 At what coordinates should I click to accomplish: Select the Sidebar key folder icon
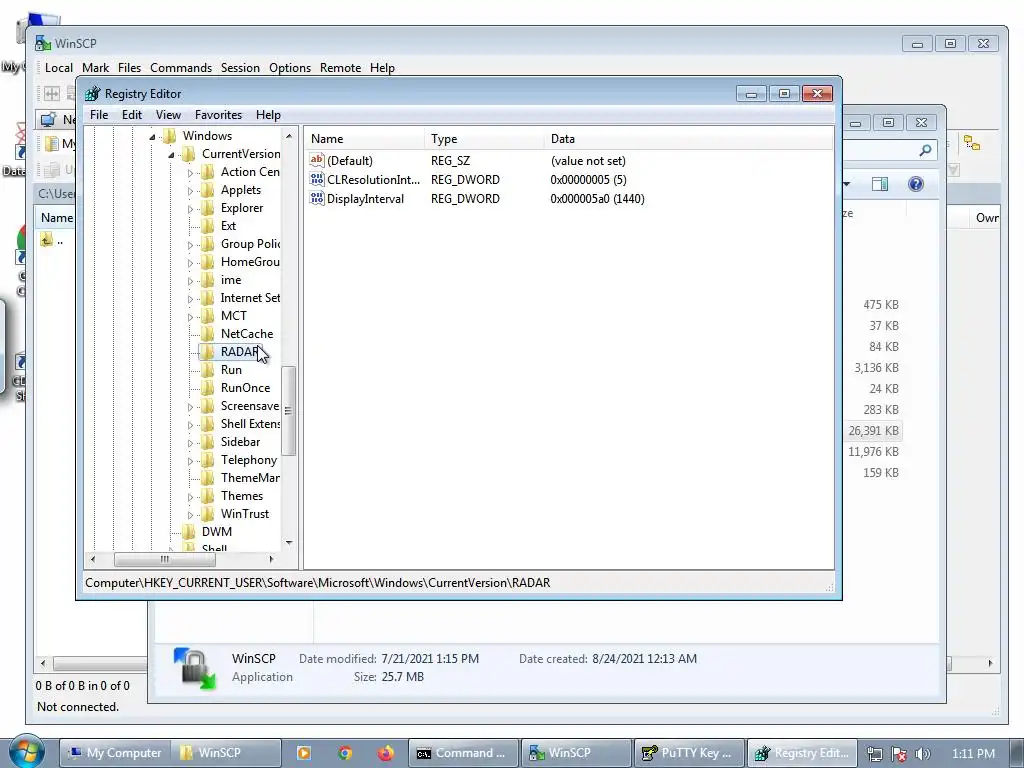[207, 441]
